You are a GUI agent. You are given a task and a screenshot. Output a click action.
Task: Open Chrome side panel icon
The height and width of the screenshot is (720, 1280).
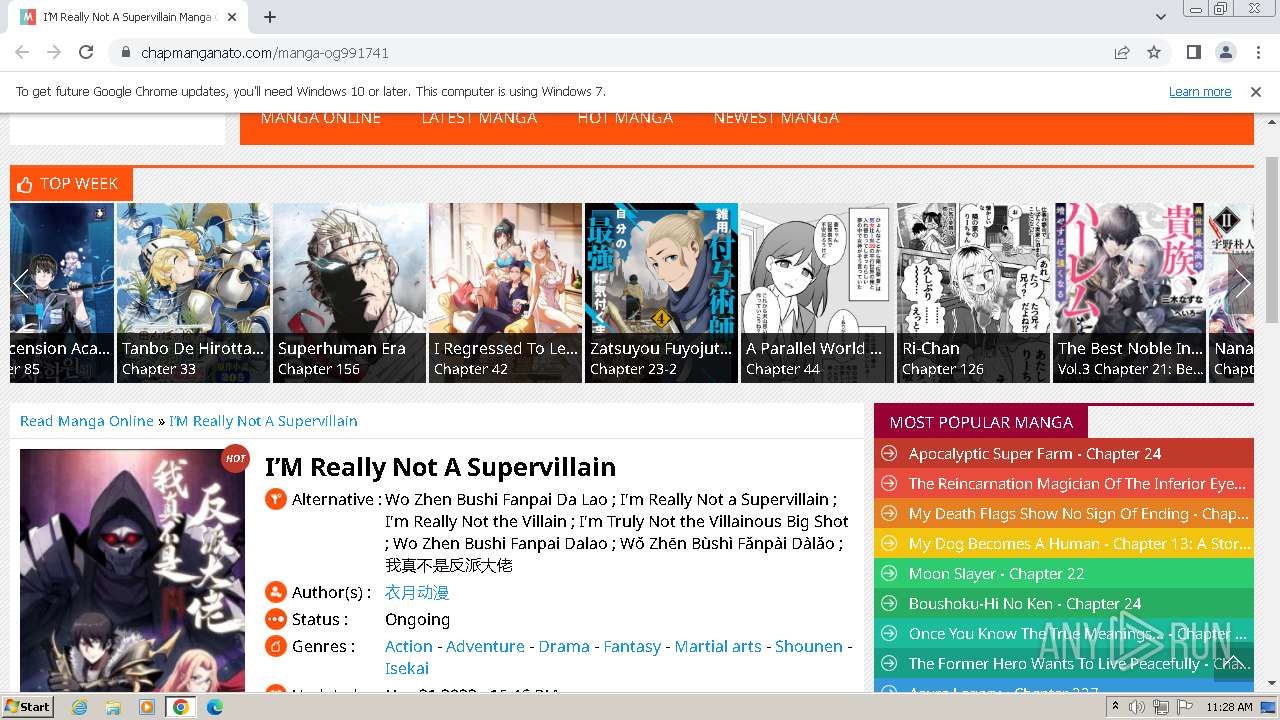coord(1193,52)
